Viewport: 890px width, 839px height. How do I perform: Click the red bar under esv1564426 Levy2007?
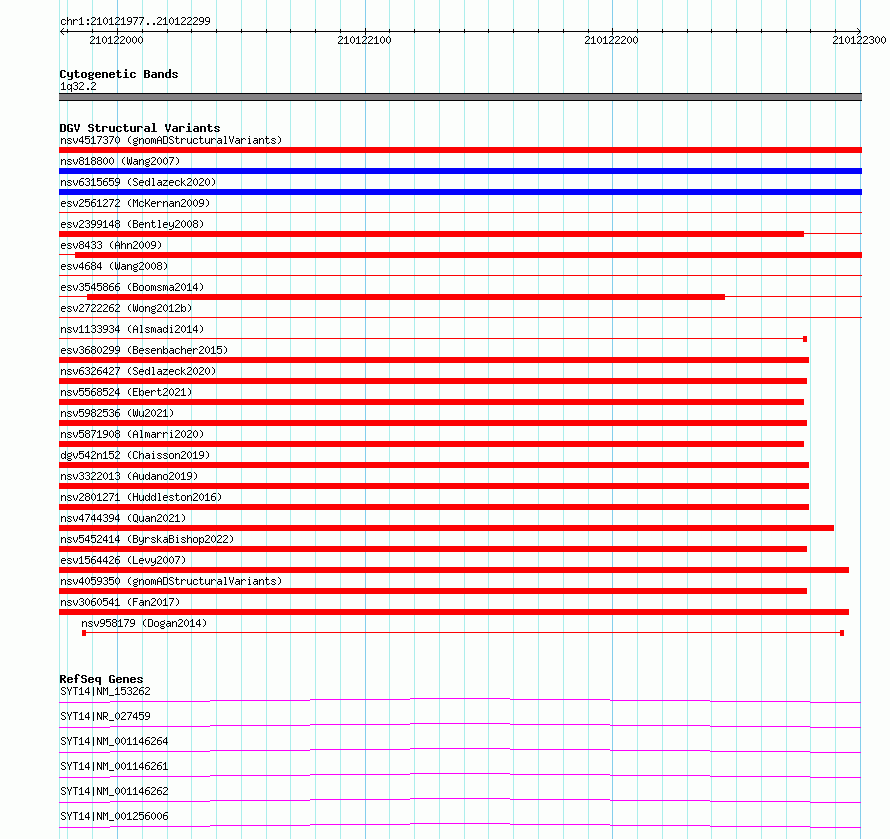[x=454, y=570]
